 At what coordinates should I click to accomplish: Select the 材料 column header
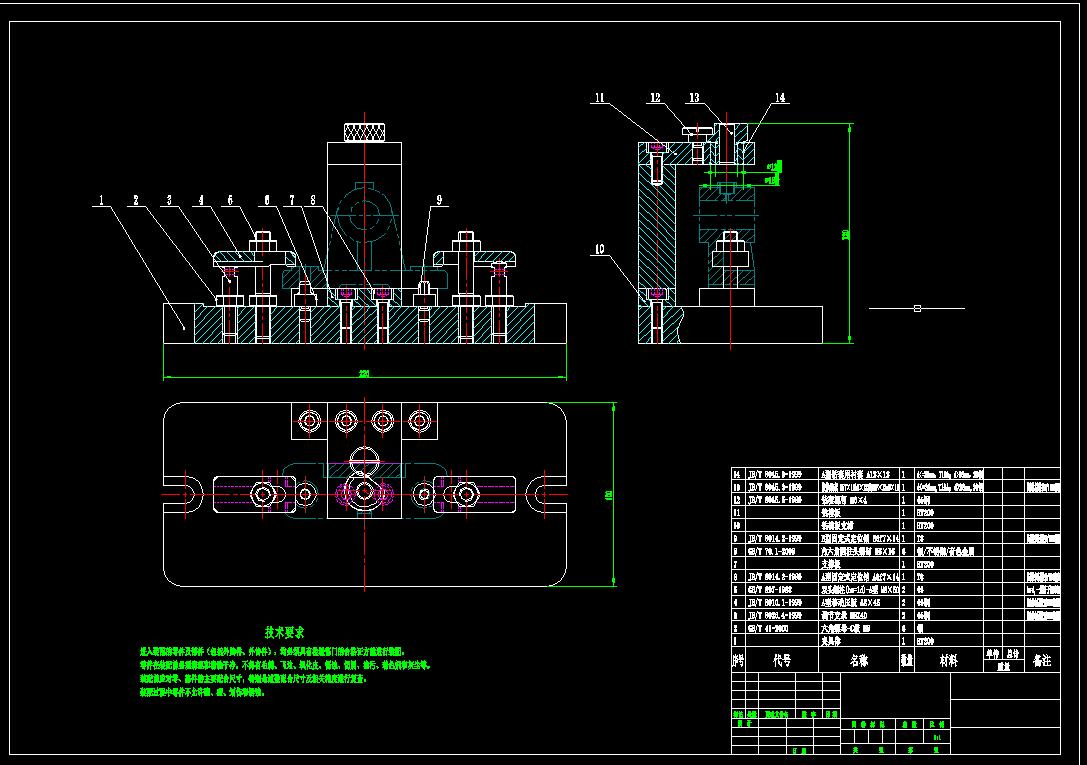[949, 660]
